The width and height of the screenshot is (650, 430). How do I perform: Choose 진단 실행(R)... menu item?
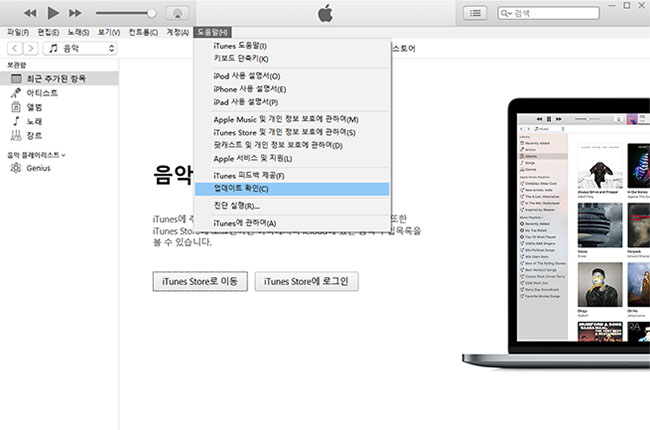click(x=292, y=206)
